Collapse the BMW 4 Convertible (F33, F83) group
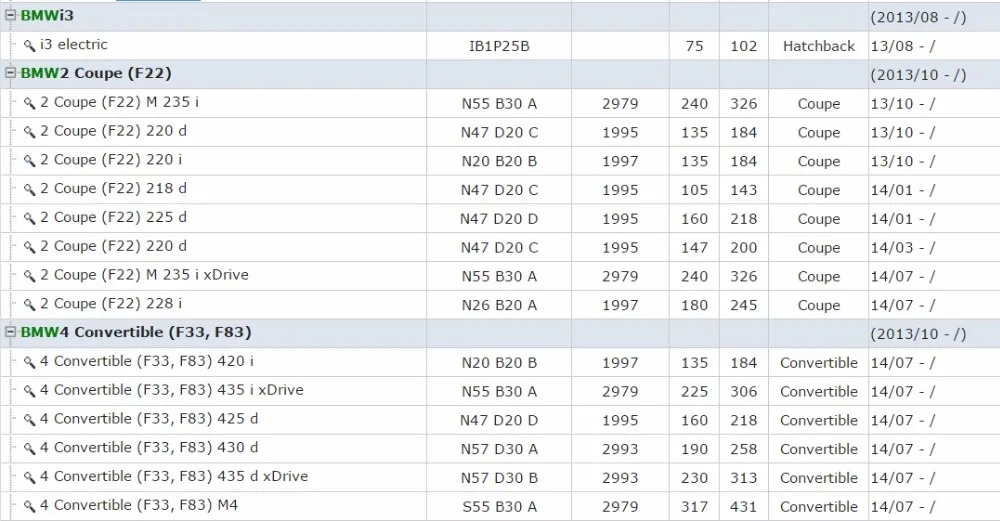 coord(10,332)
